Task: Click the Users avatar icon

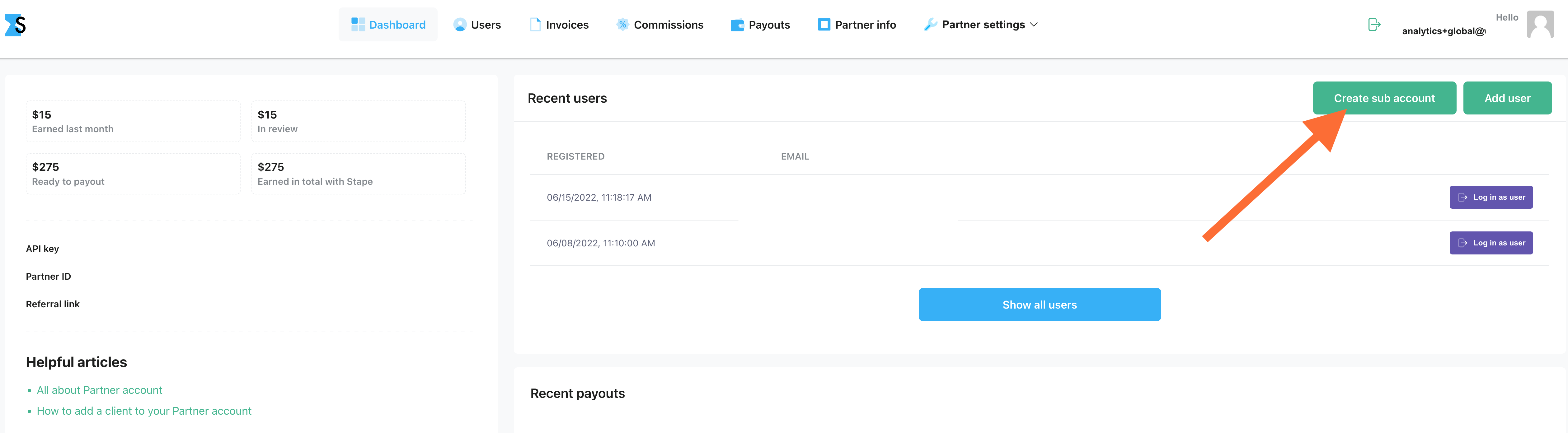Action: pos(460,24)
